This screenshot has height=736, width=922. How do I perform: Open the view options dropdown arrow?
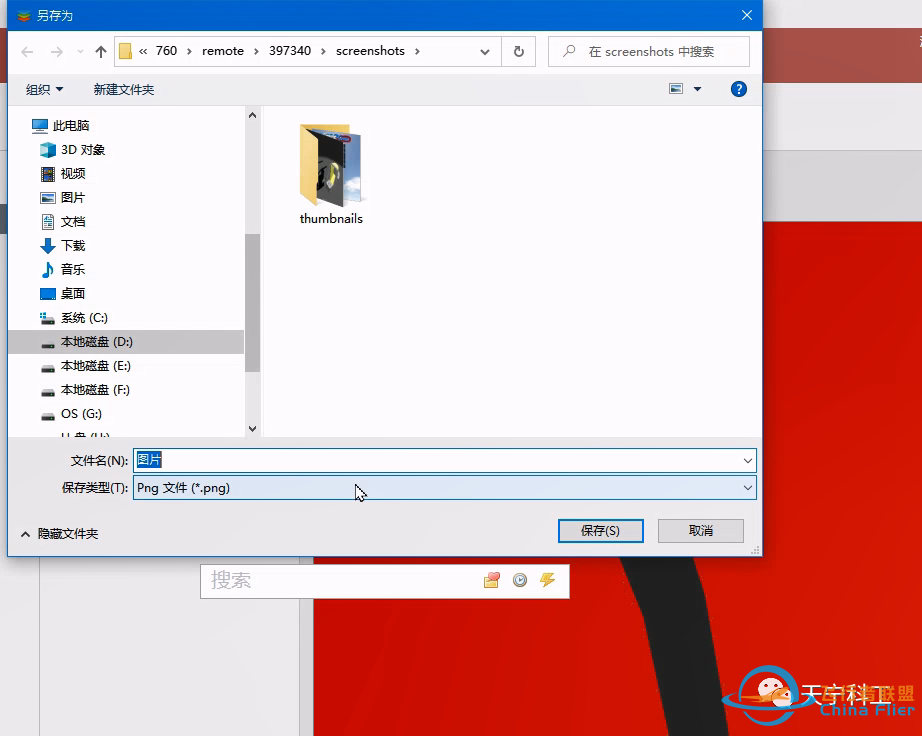pos(698,89)
